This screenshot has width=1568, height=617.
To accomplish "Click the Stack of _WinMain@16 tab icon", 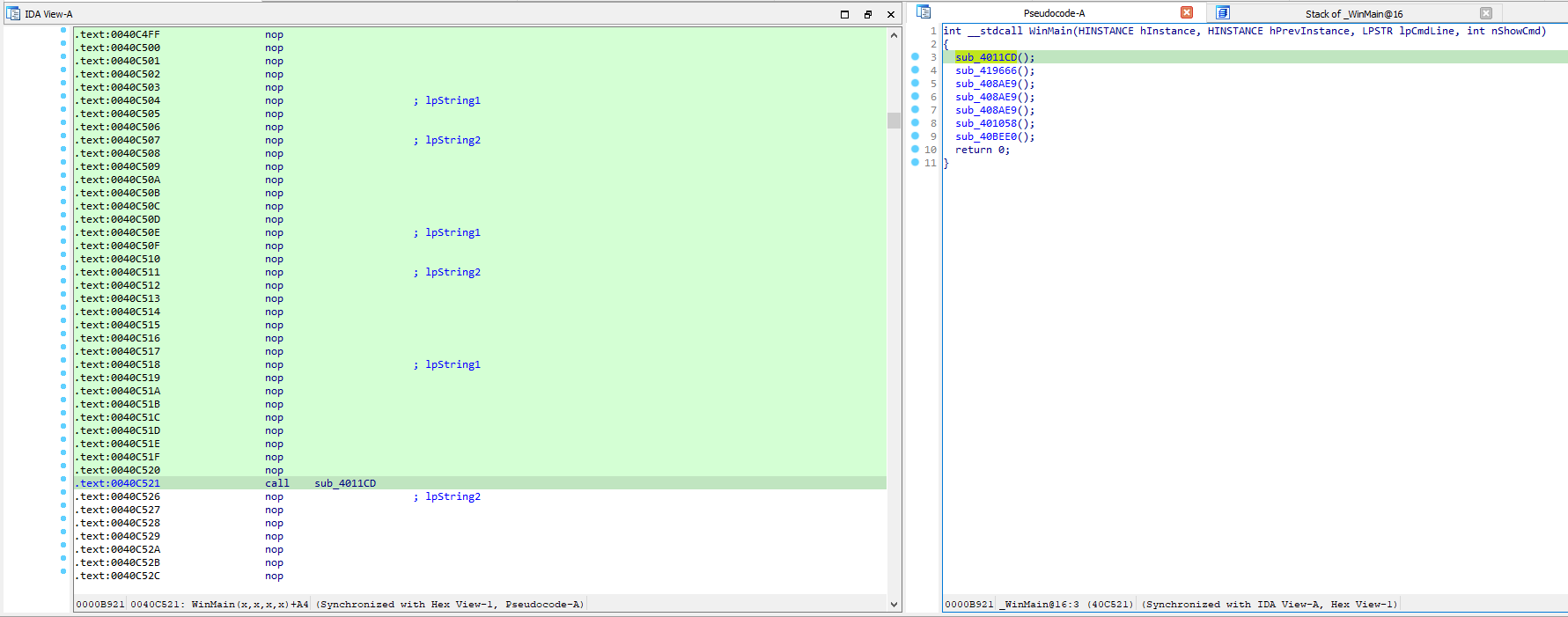I will [x=1223, y=13].
